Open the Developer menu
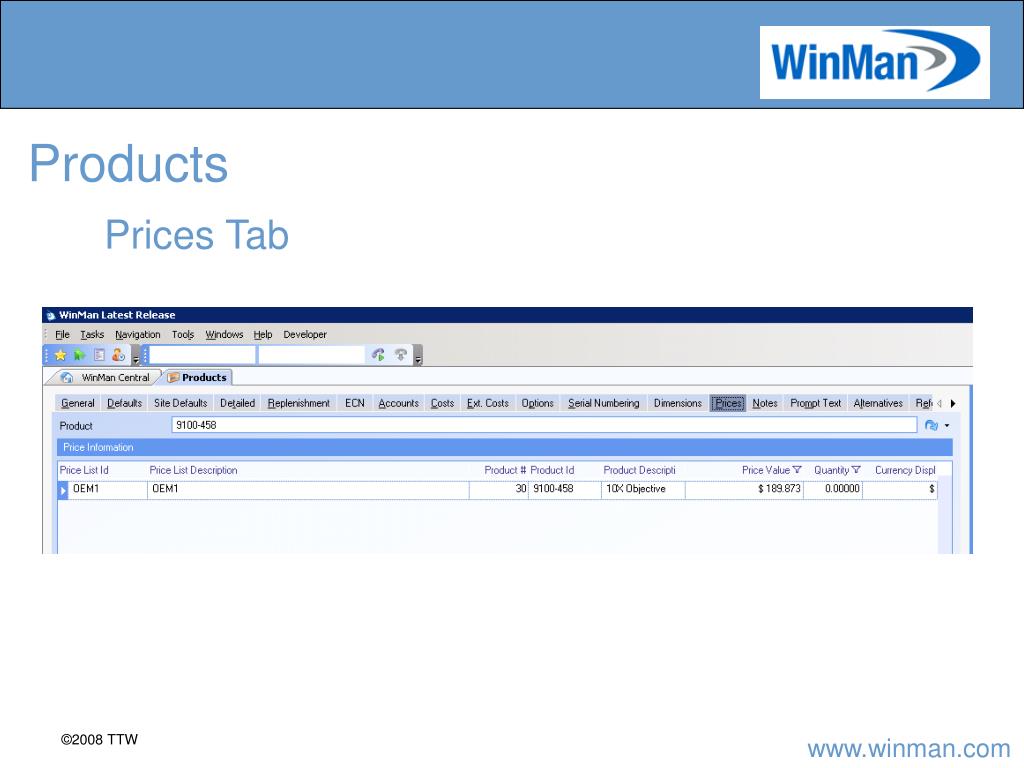This screenshot has width=1024, height=768. 305,334
